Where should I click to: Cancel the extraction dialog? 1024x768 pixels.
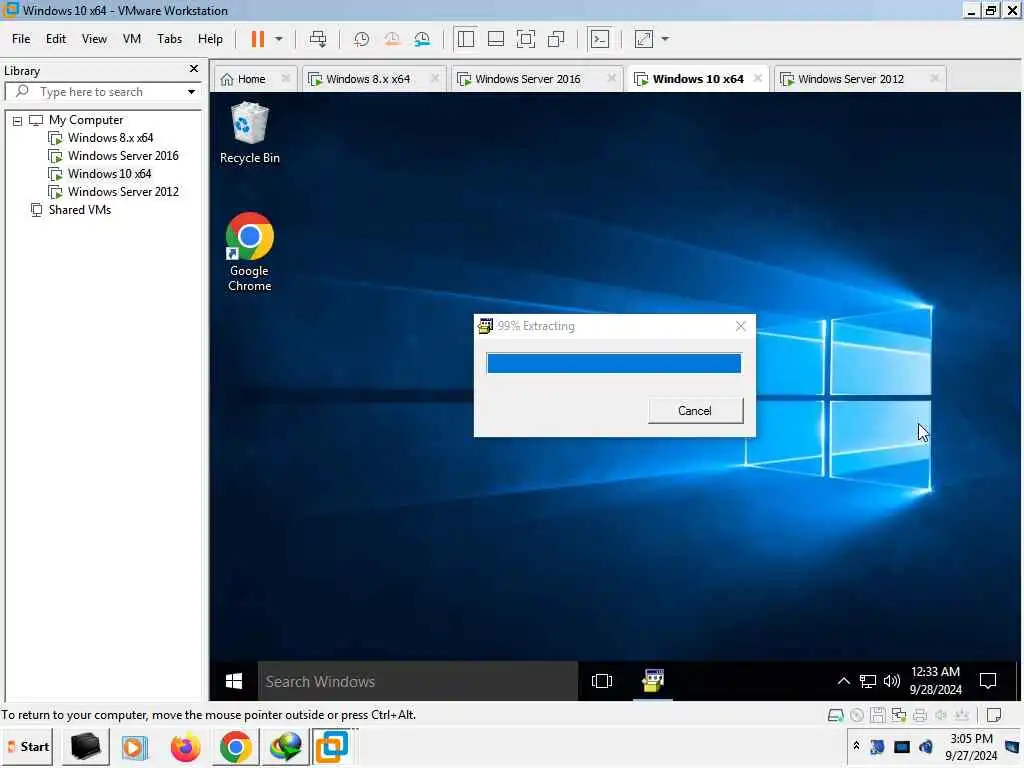(x=696, y=411)
